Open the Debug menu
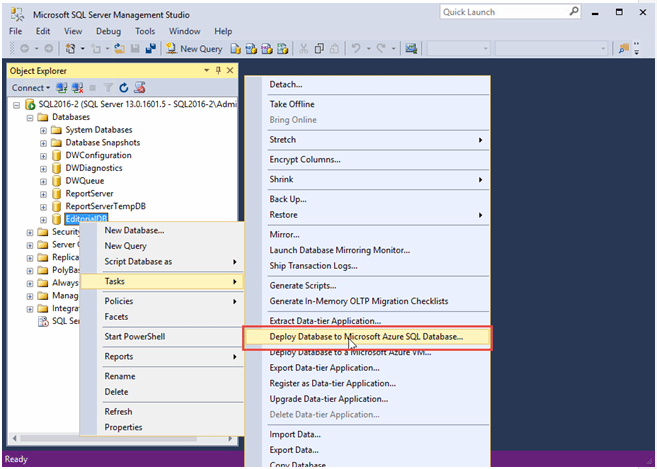Screen dimensions: 657x469 coord(108,31)
